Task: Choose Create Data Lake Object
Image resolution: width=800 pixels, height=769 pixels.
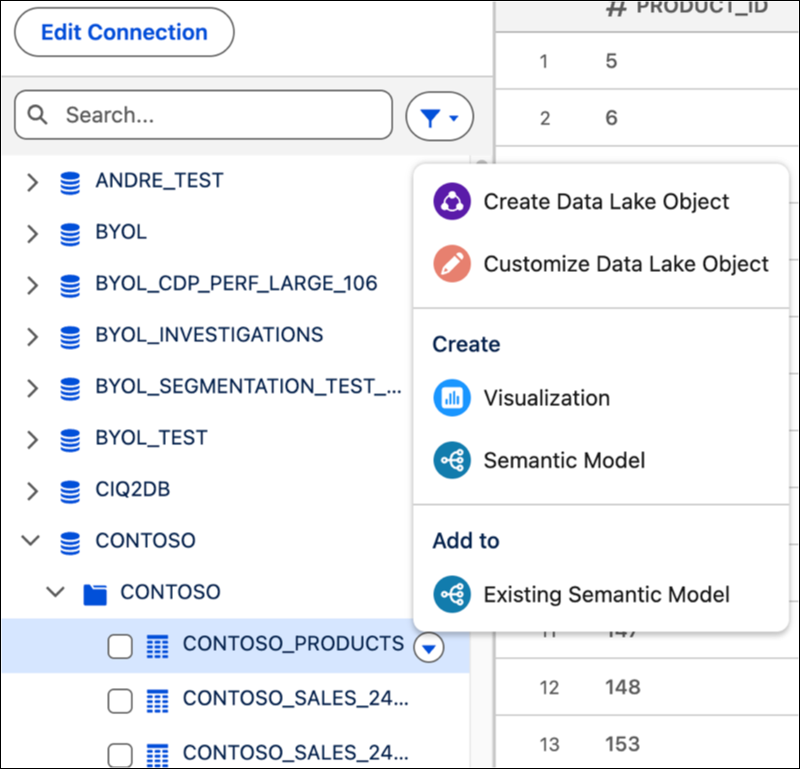Action: [601, 202]
